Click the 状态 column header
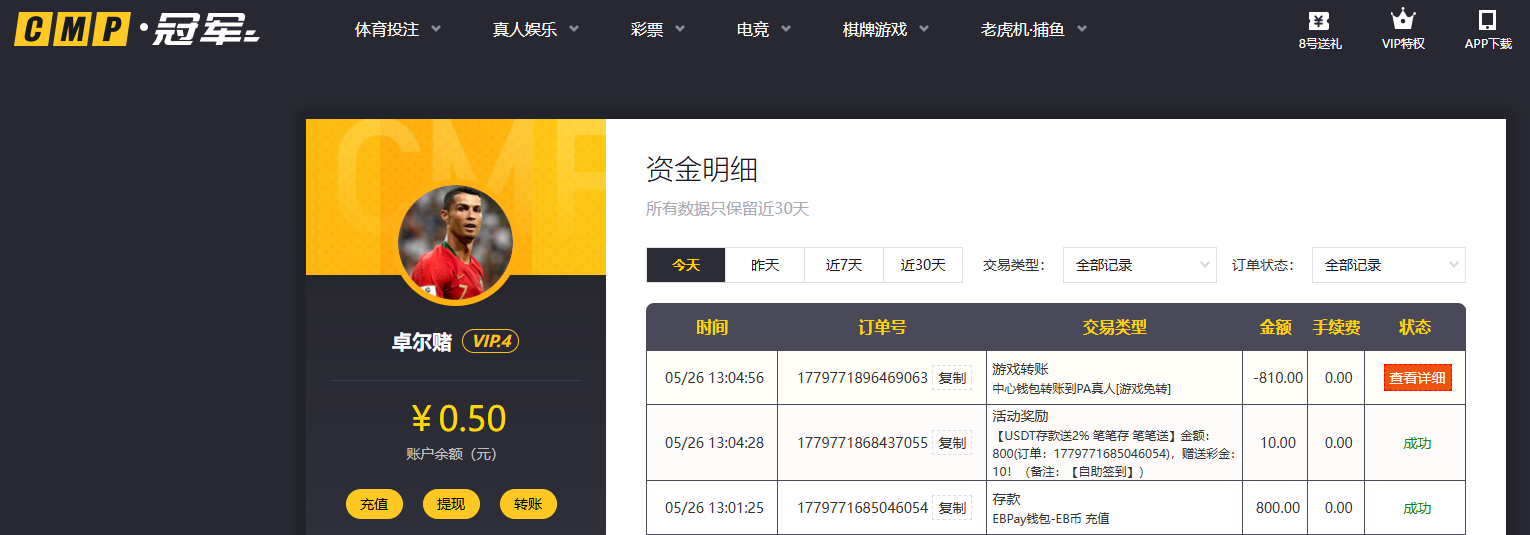Image resolution: width=1530 pixels, height=535 pixels. pos(1415,327)
